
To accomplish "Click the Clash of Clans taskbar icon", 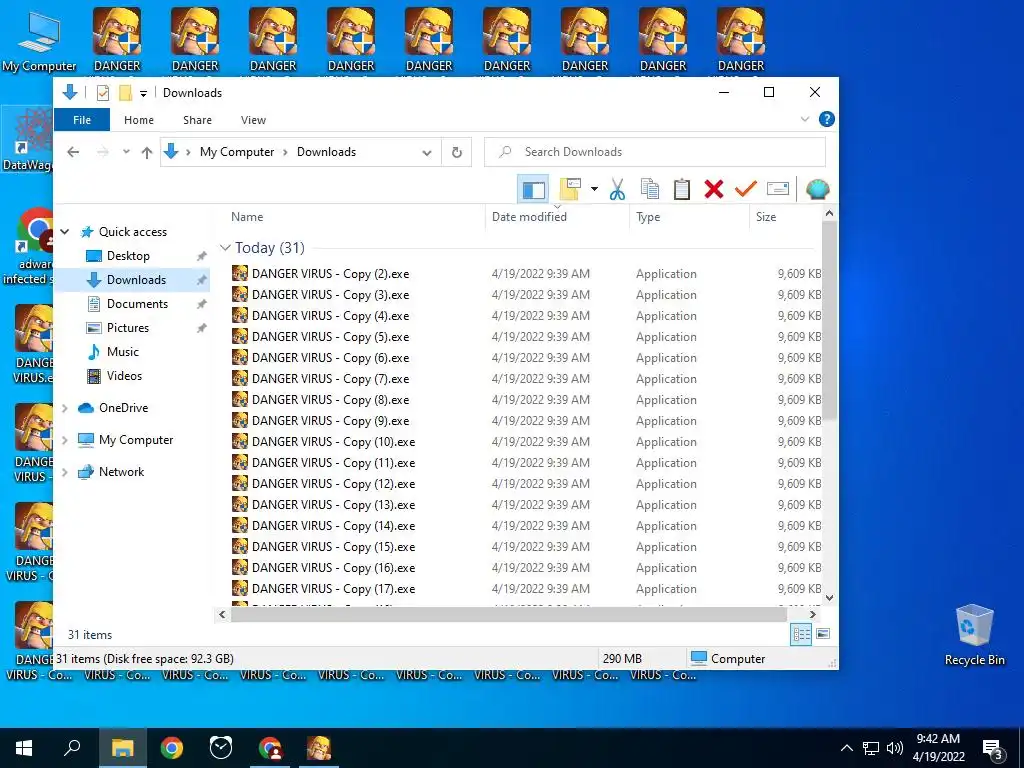I will click(319, 748).
